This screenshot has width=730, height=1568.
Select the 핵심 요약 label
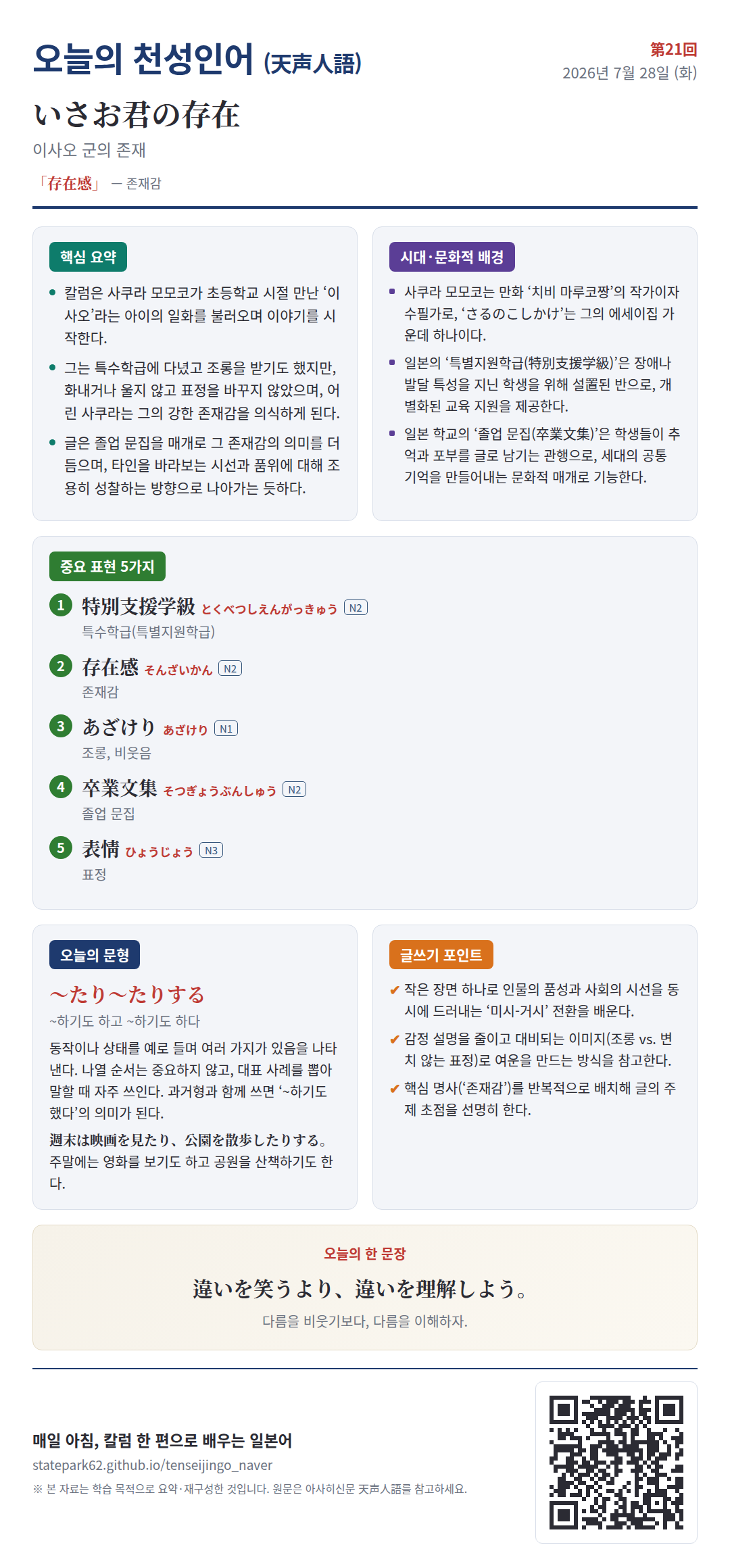coord(88,257)
